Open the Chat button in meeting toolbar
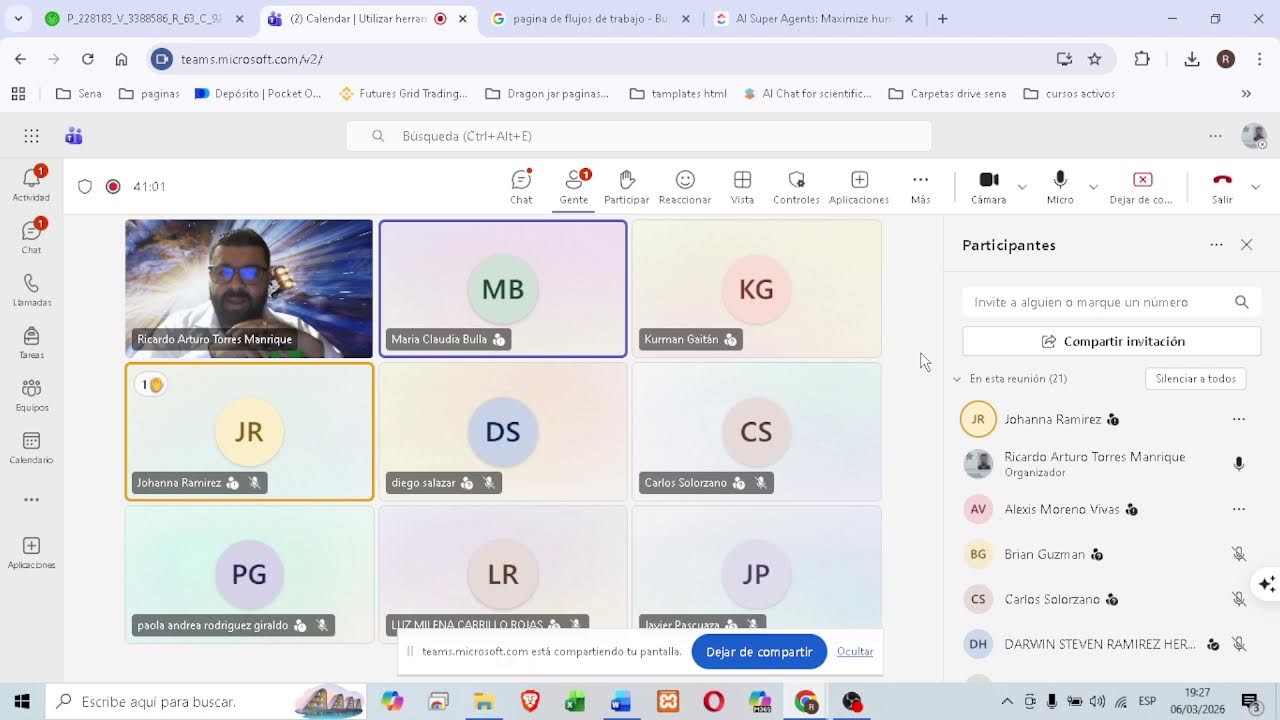The image size is (1280, 720). coord(521,186)
